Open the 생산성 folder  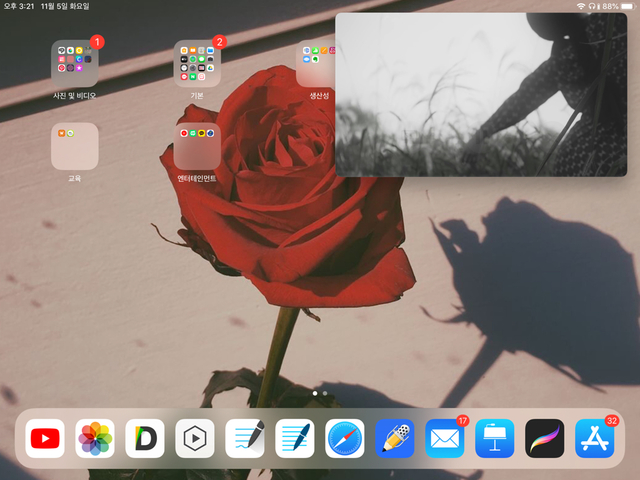click(x=316, y=64)
